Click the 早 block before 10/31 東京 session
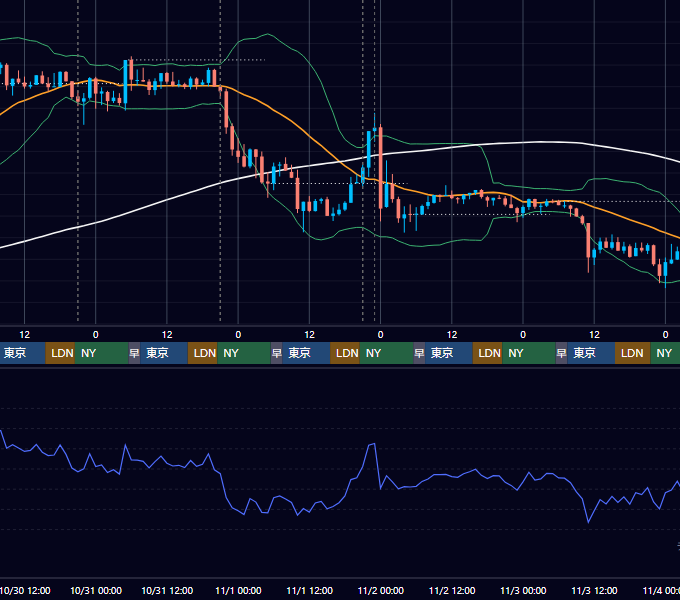The image size is (680, 600). click(134, 353)
